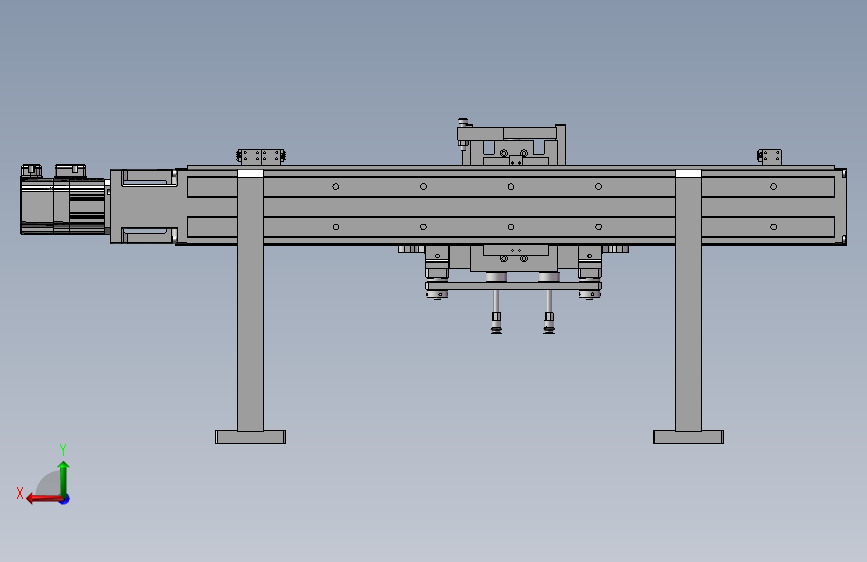Viewport: 867px width, 562px height.
Task: Select the right support column's base plate
Action: click(688, 437)
